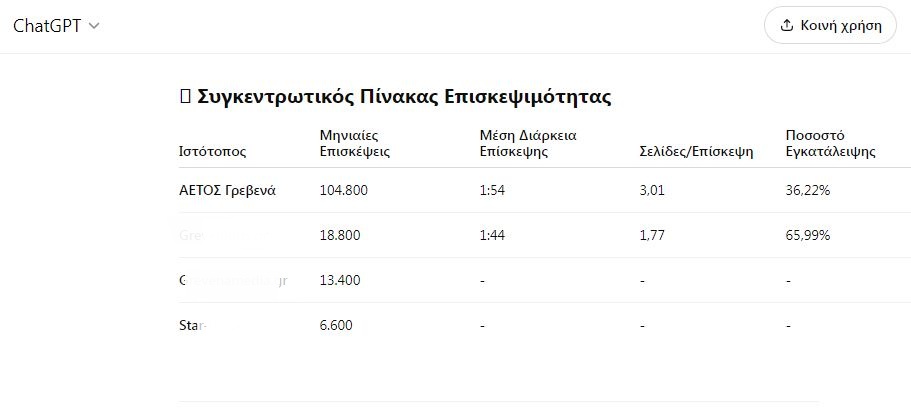911x409 pixels.
Task: Click the Μέση Διάρκεια Επίσκεψης column header
Action: [528, 143]
